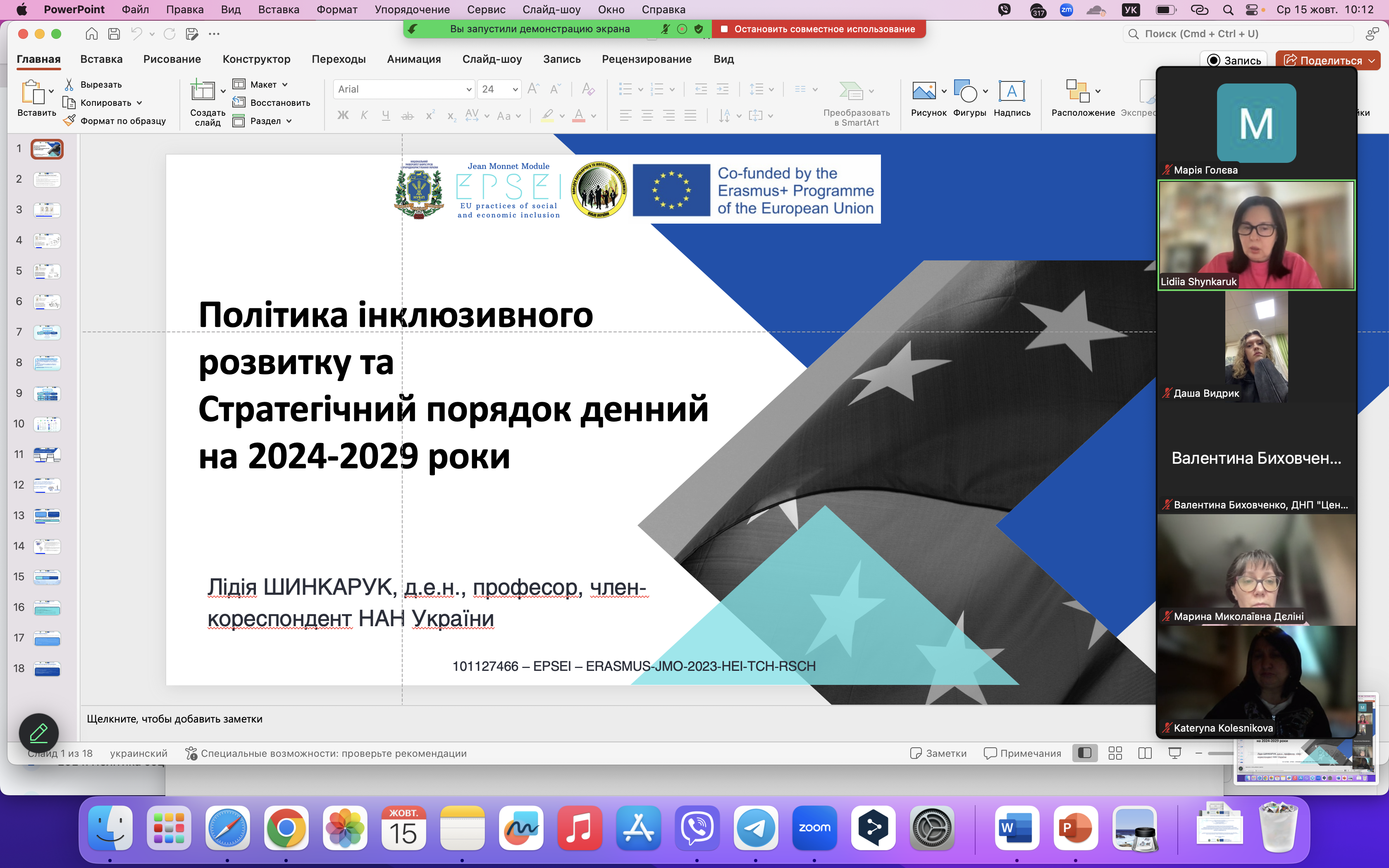Open the Вставка menu in menu bar
1389x868 pixels.
(278, 10)
